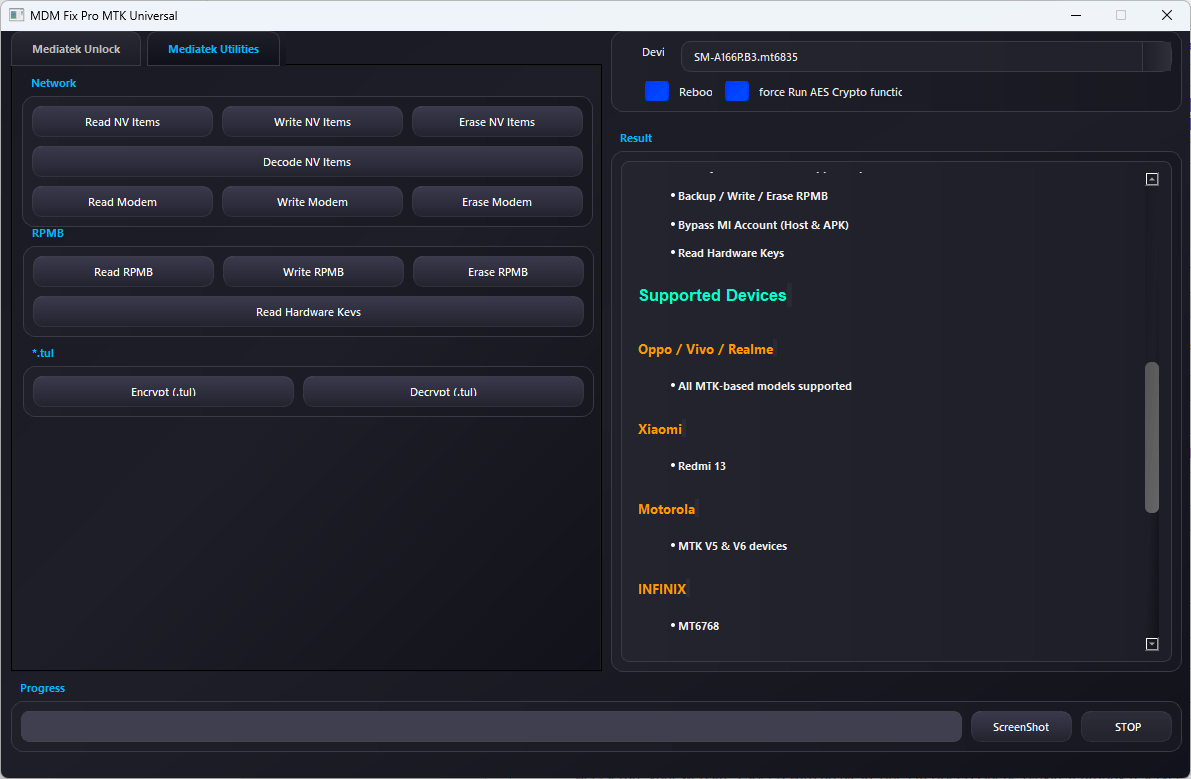Take a ScreenShot of the tool
Image resolution: width=1191 pixels, height=779 pixels.
point(1021,726)
